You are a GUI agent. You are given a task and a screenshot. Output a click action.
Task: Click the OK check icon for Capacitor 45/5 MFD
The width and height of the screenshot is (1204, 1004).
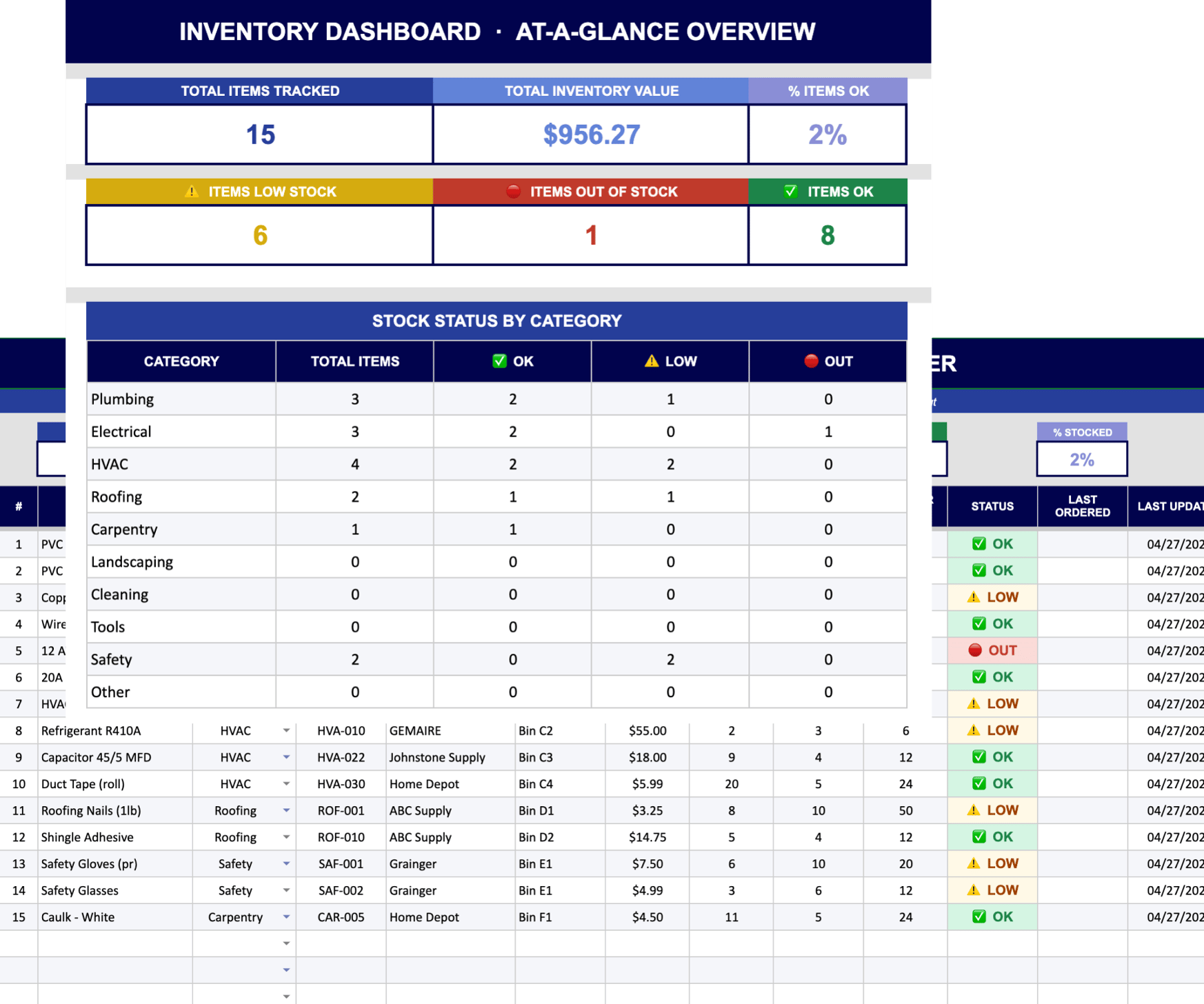979,756
